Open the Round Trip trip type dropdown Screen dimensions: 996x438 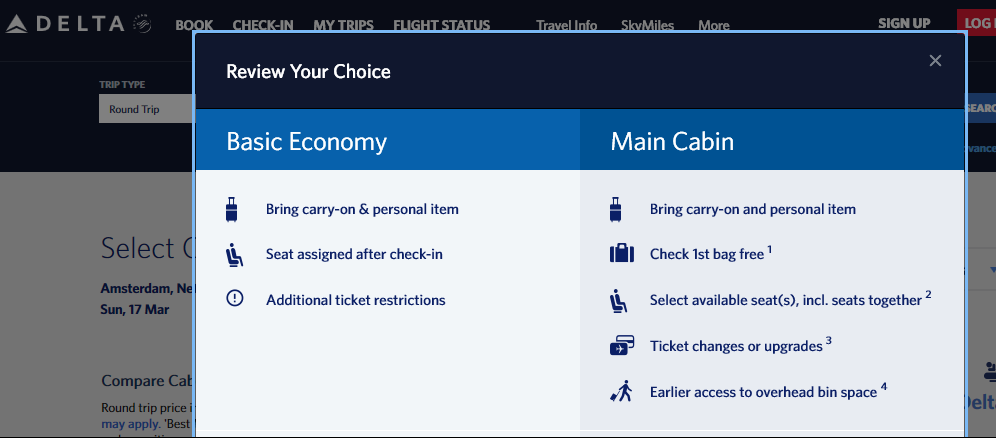click(x=146, y=109)
